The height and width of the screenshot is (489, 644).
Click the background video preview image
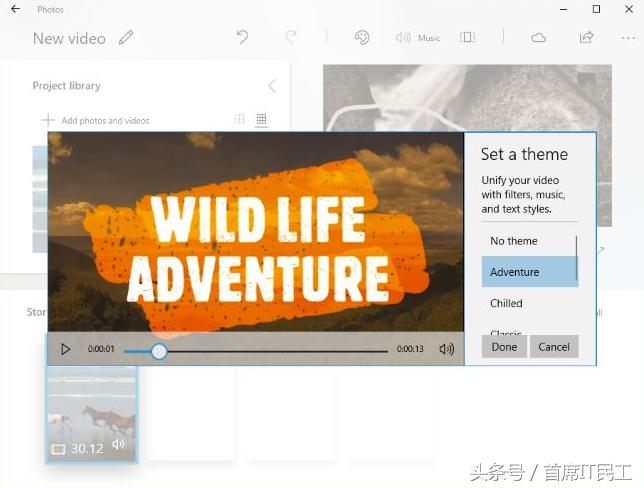click(x=467, y=98)
